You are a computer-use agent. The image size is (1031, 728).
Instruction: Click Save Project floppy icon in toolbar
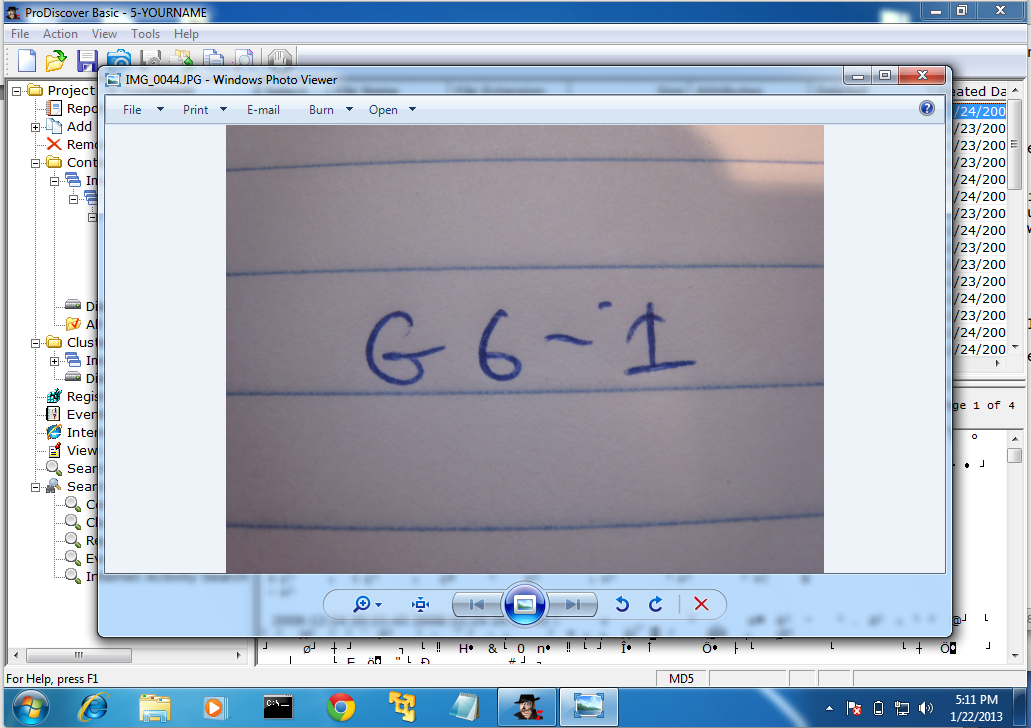coord(87,61)
